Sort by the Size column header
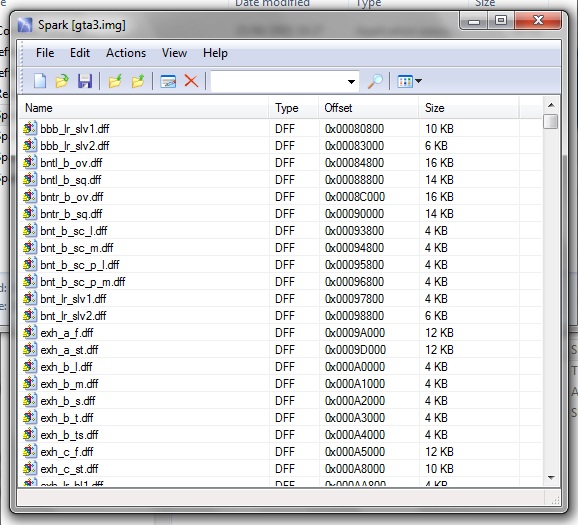The image size is (578, 525). 469,108
